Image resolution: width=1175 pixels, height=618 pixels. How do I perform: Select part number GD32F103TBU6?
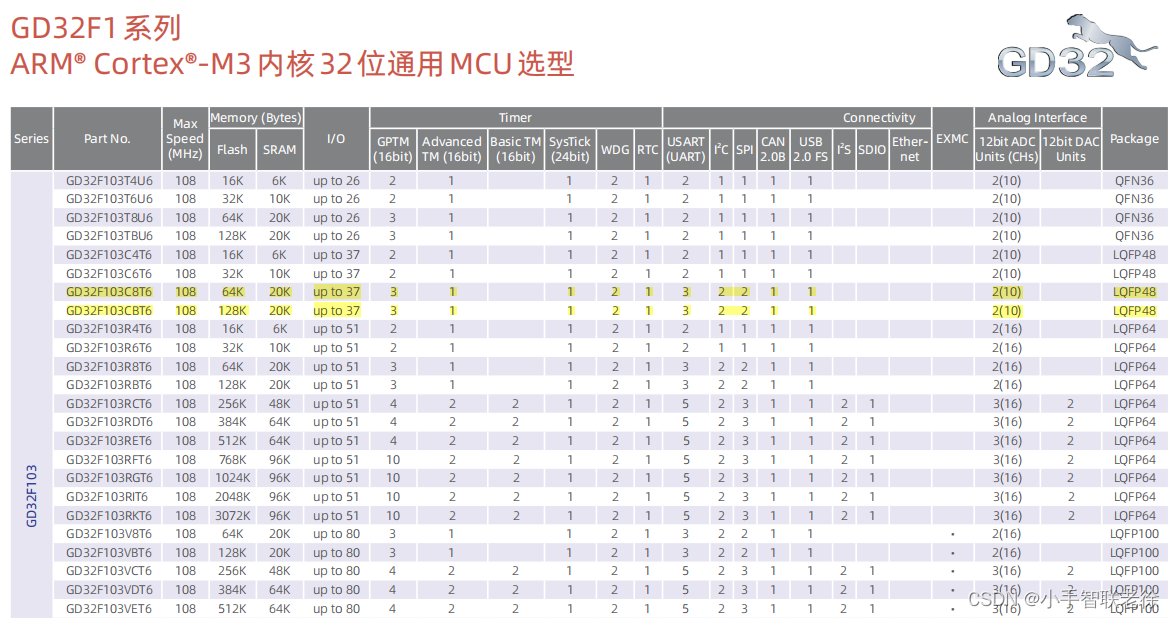pyautogui.click(x=109, y=236)
